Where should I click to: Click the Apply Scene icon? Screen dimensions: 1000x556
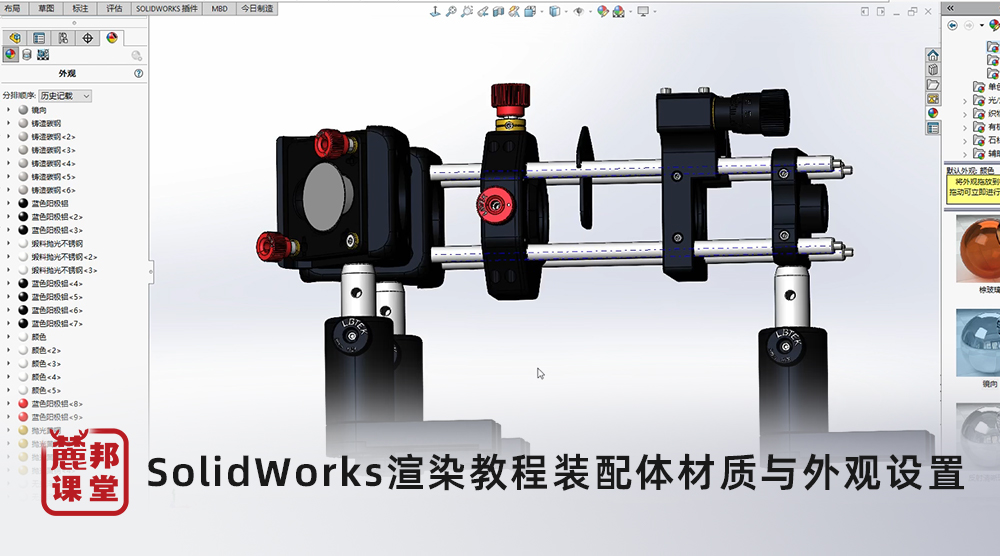tap(619, 11)
